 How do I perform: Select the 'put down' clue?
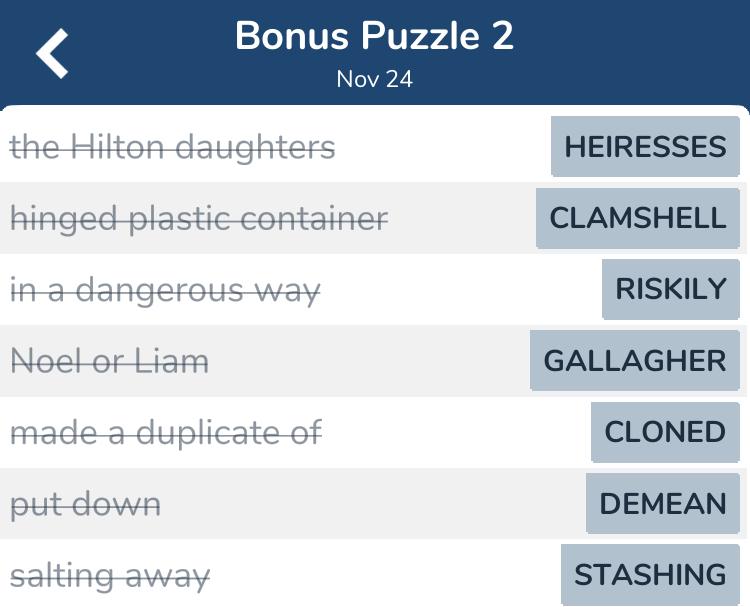(85, 504)
